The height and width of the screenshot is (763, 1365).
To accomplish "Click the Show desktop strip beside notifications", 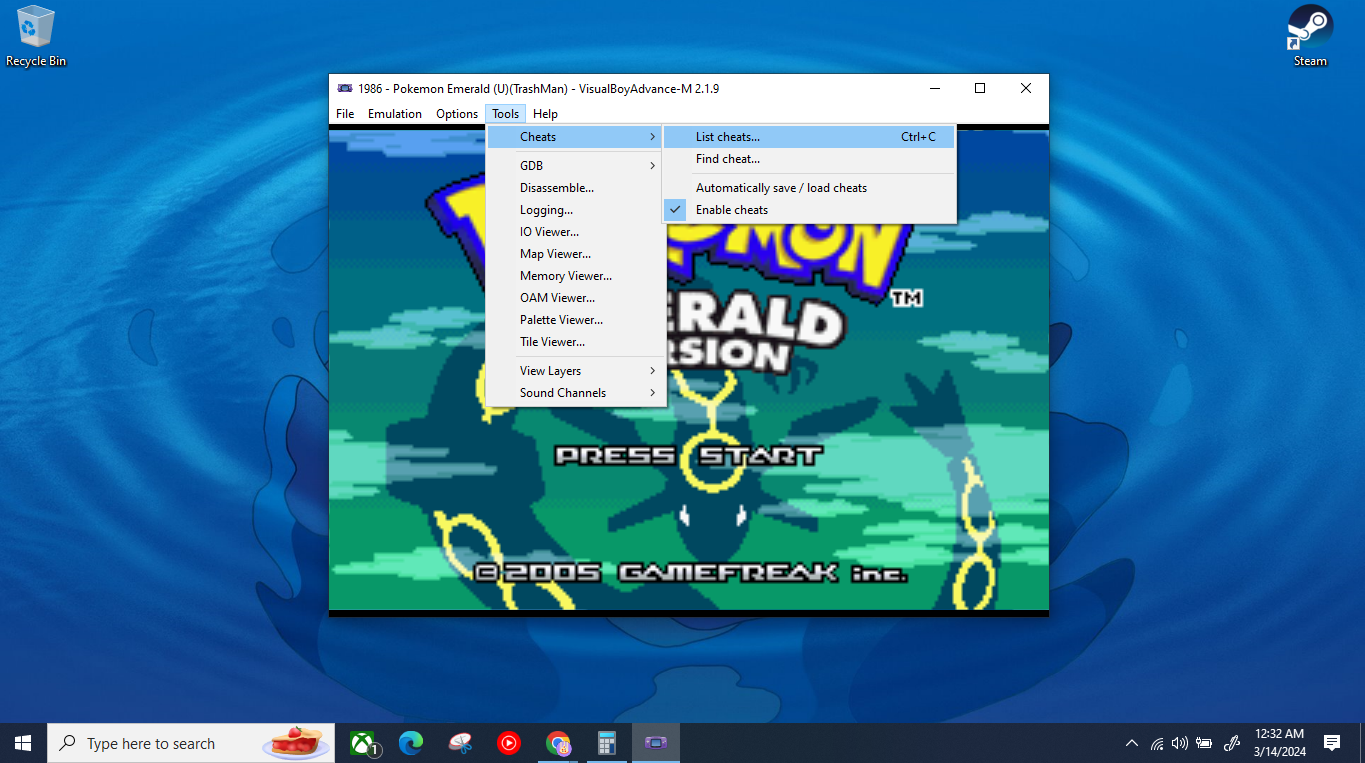I will [1362, 743].
